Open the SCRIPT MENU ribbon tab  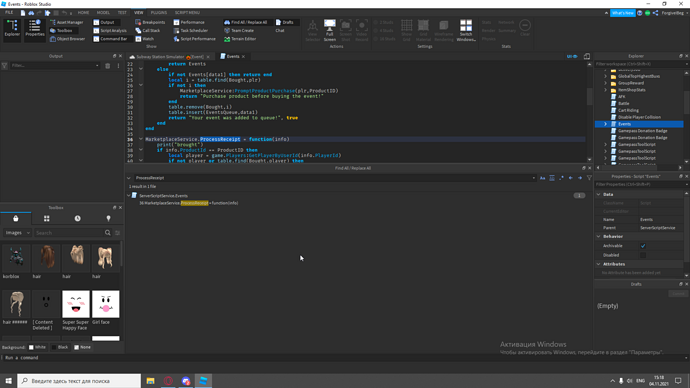[187, 12]
